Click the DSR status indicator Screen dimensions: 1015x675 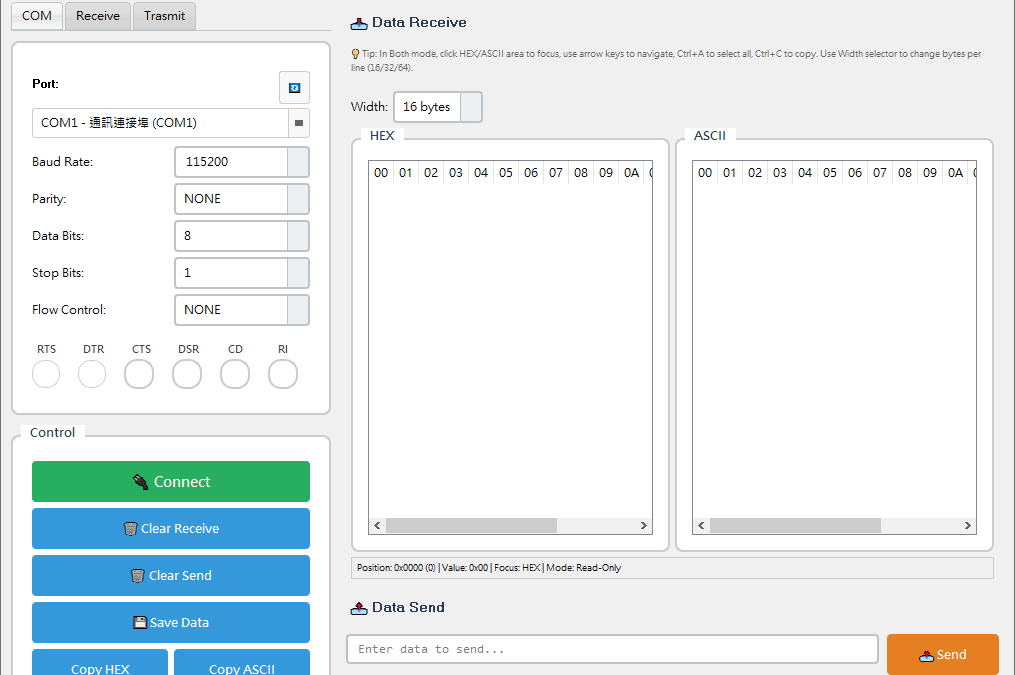187,374
